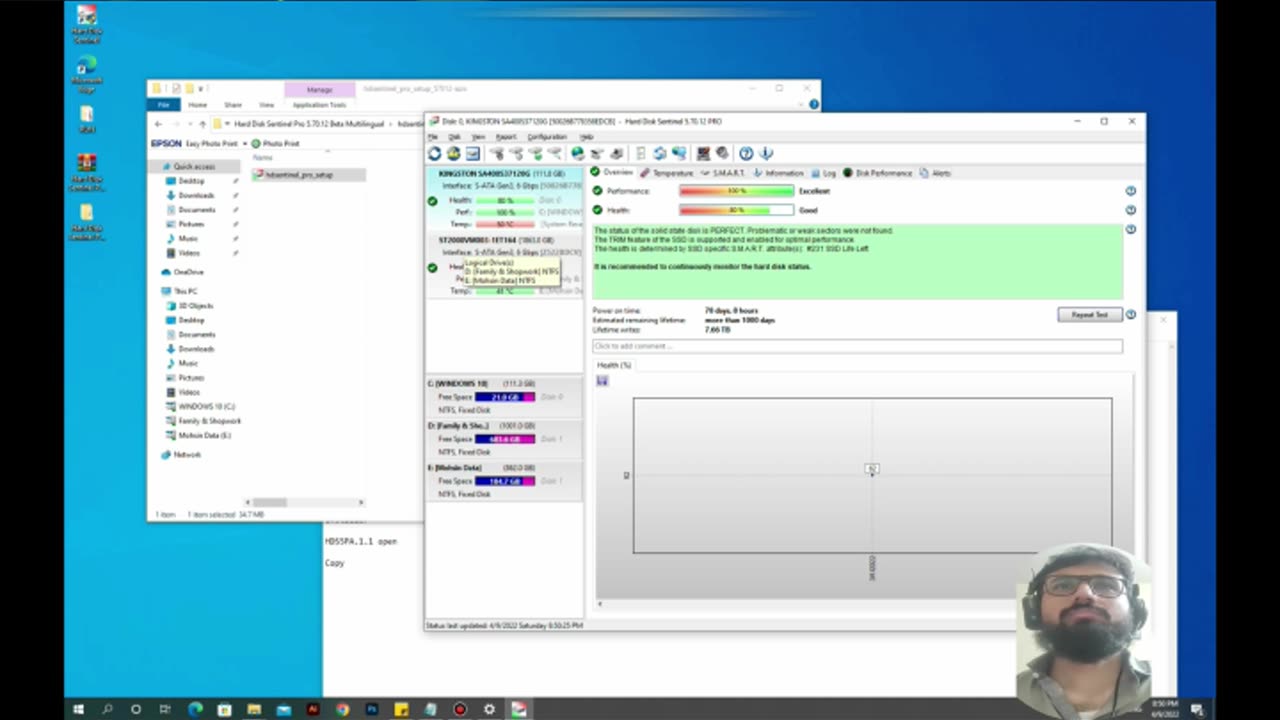
Task: Click C: drive Free Space bar
Action: click(x=505, y=397)
